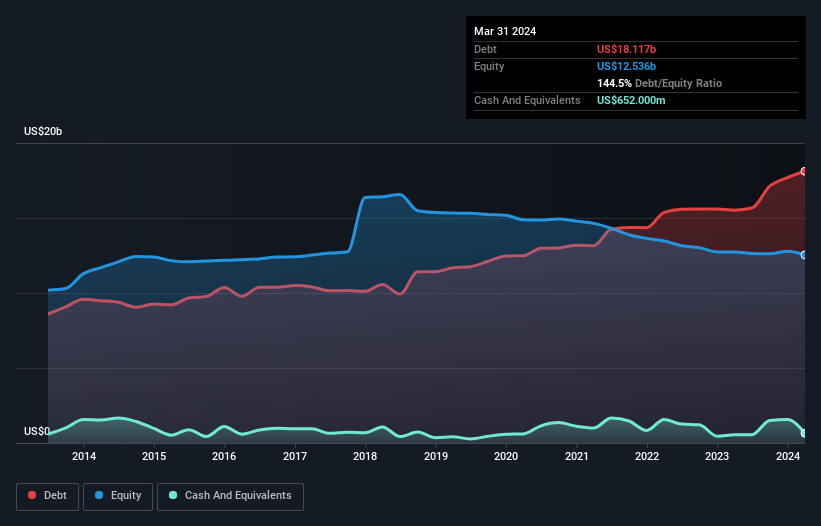Click the 2023 x-axis label
Viewport: 821px width, 526px height.
[717, 456]
